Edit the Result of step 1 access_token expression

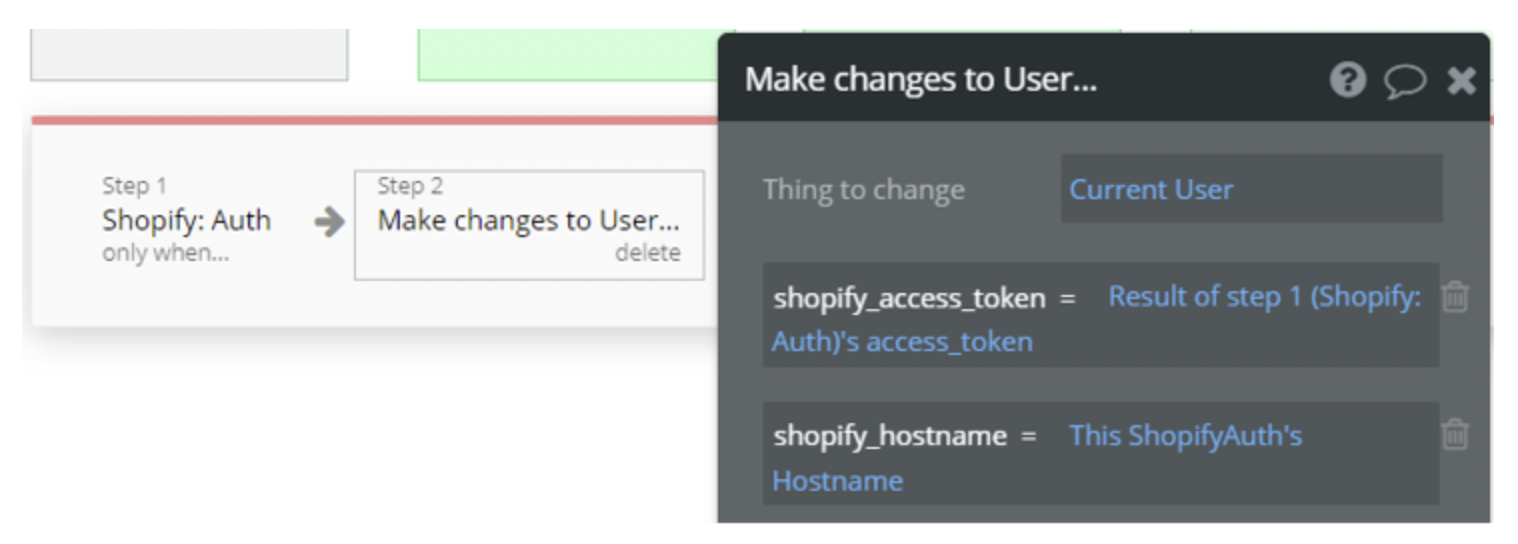1264,297
